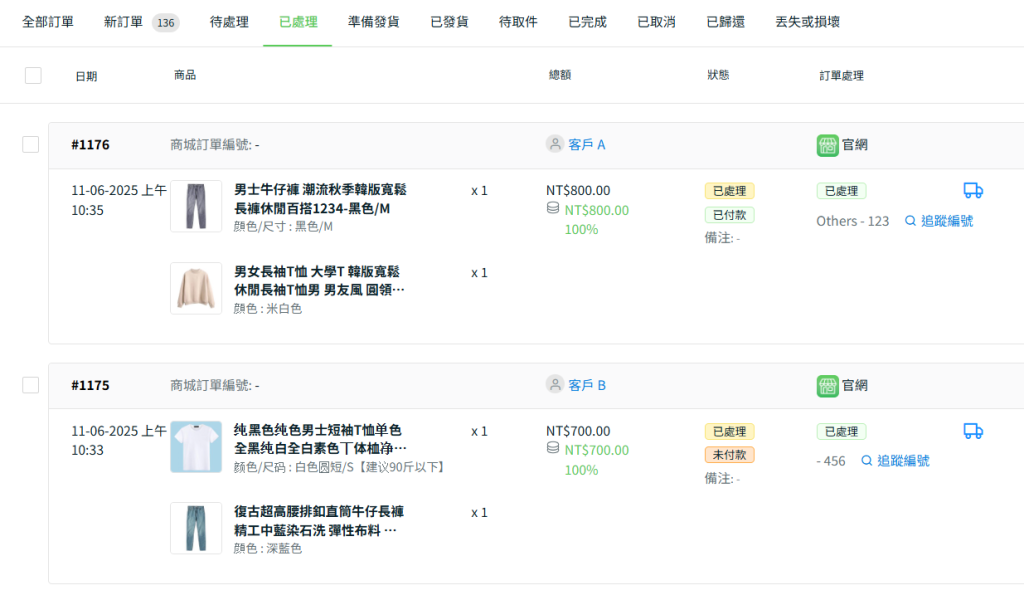Open the white T-shirt product thumbnail
1024x595 pixels.
[x=196, y=447]
